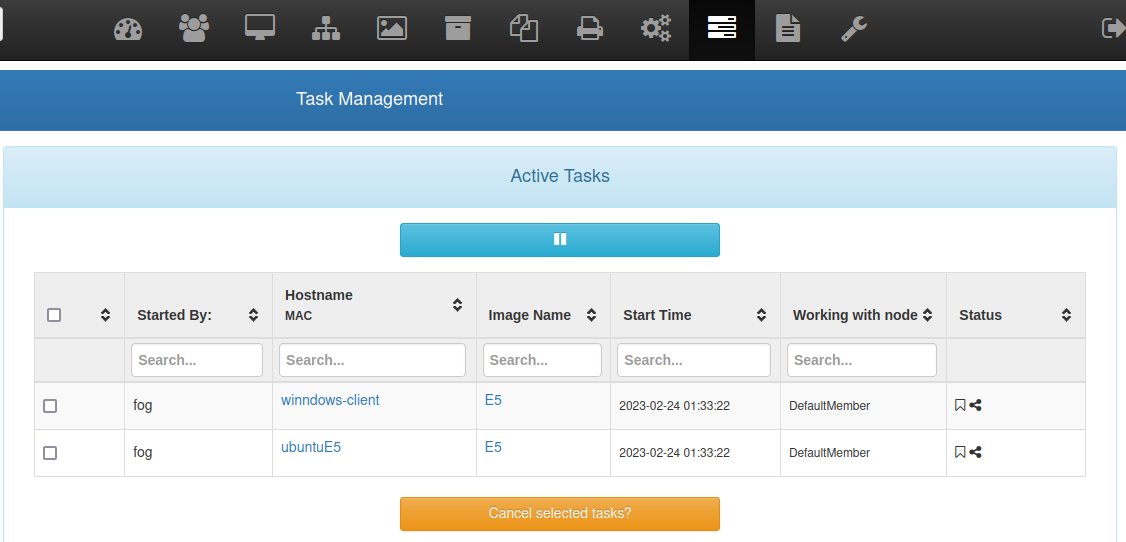Open Snapin Management files icon
This screenshot has height=542, width=1126.
click(524, 29)
